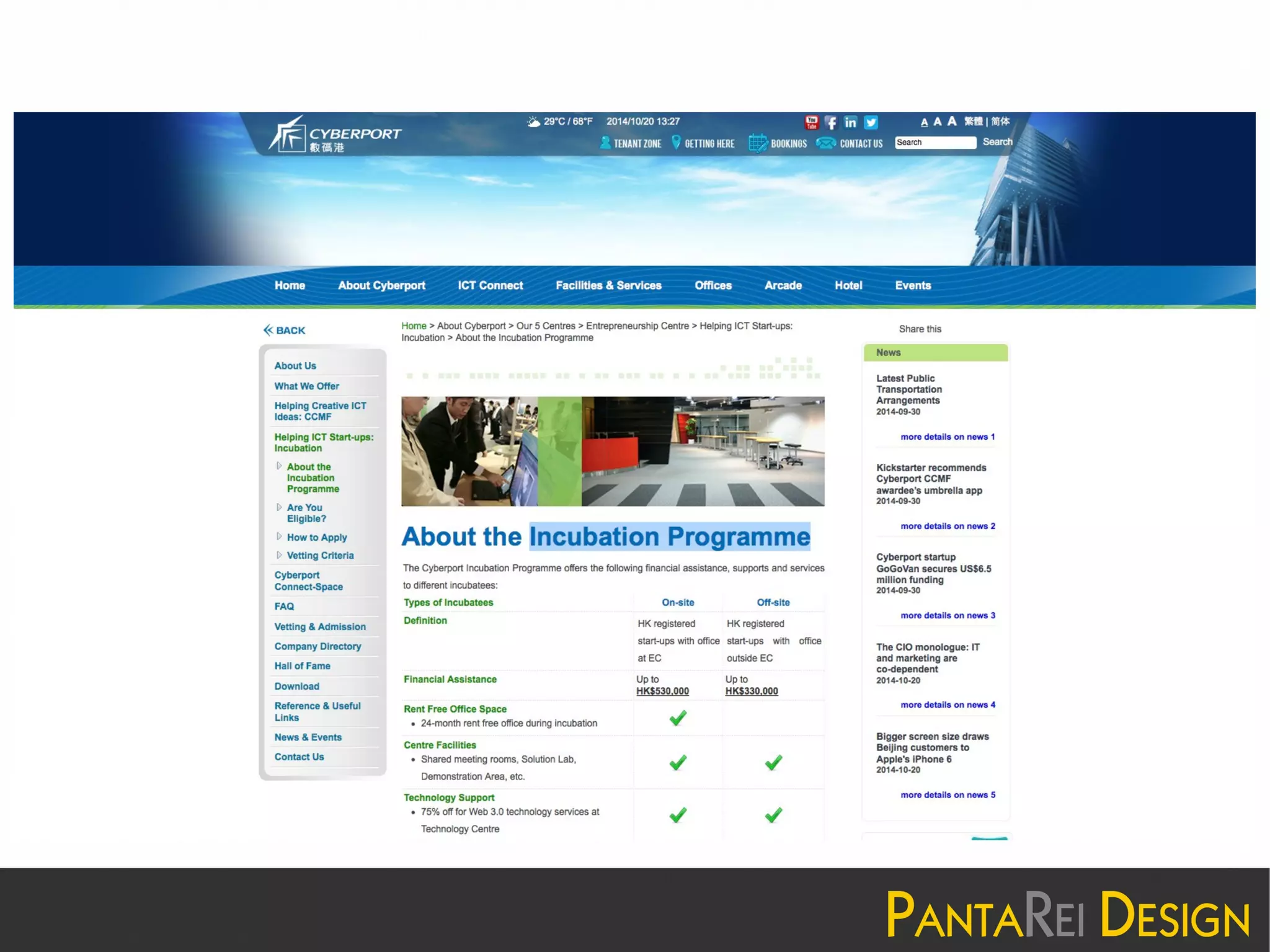Click the Tenant Zone person icon
The height and width of the screenshot is (952, 1270).
coord(605,143)
